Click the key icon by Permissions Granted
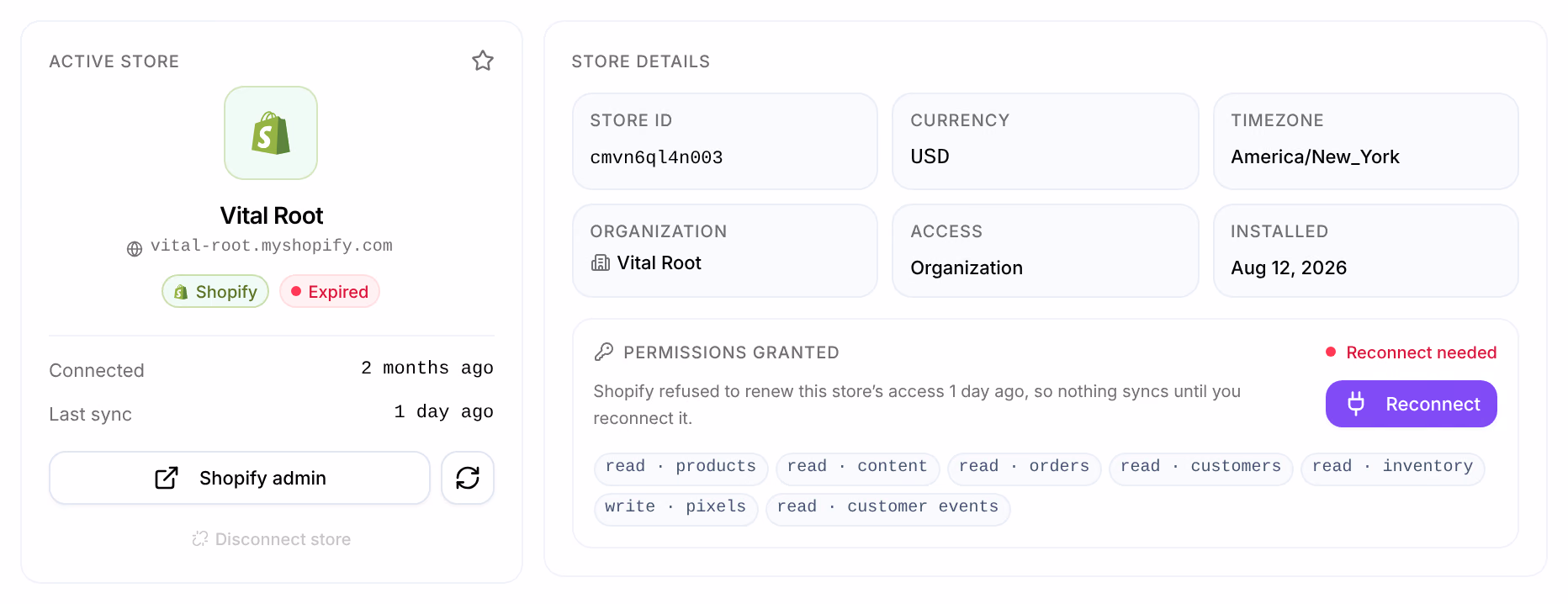Screen dimensions: 1568x604 click(x=603, y=352)
